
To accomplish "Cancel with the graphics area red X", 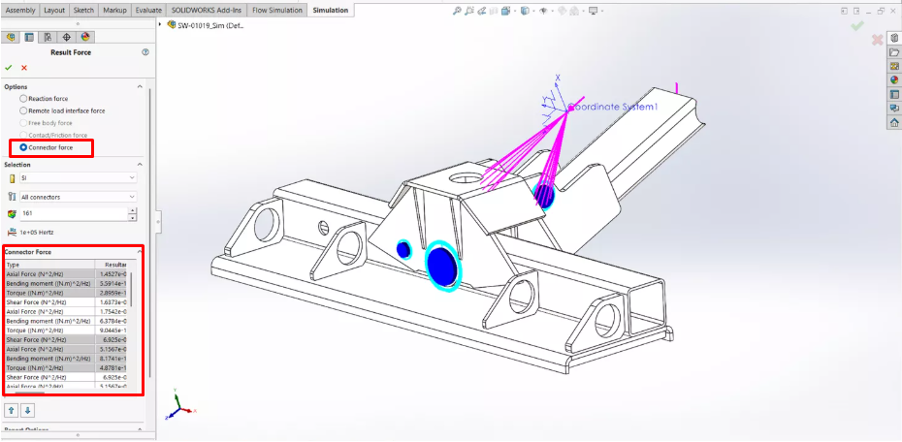I will click(x=877, y=40).
